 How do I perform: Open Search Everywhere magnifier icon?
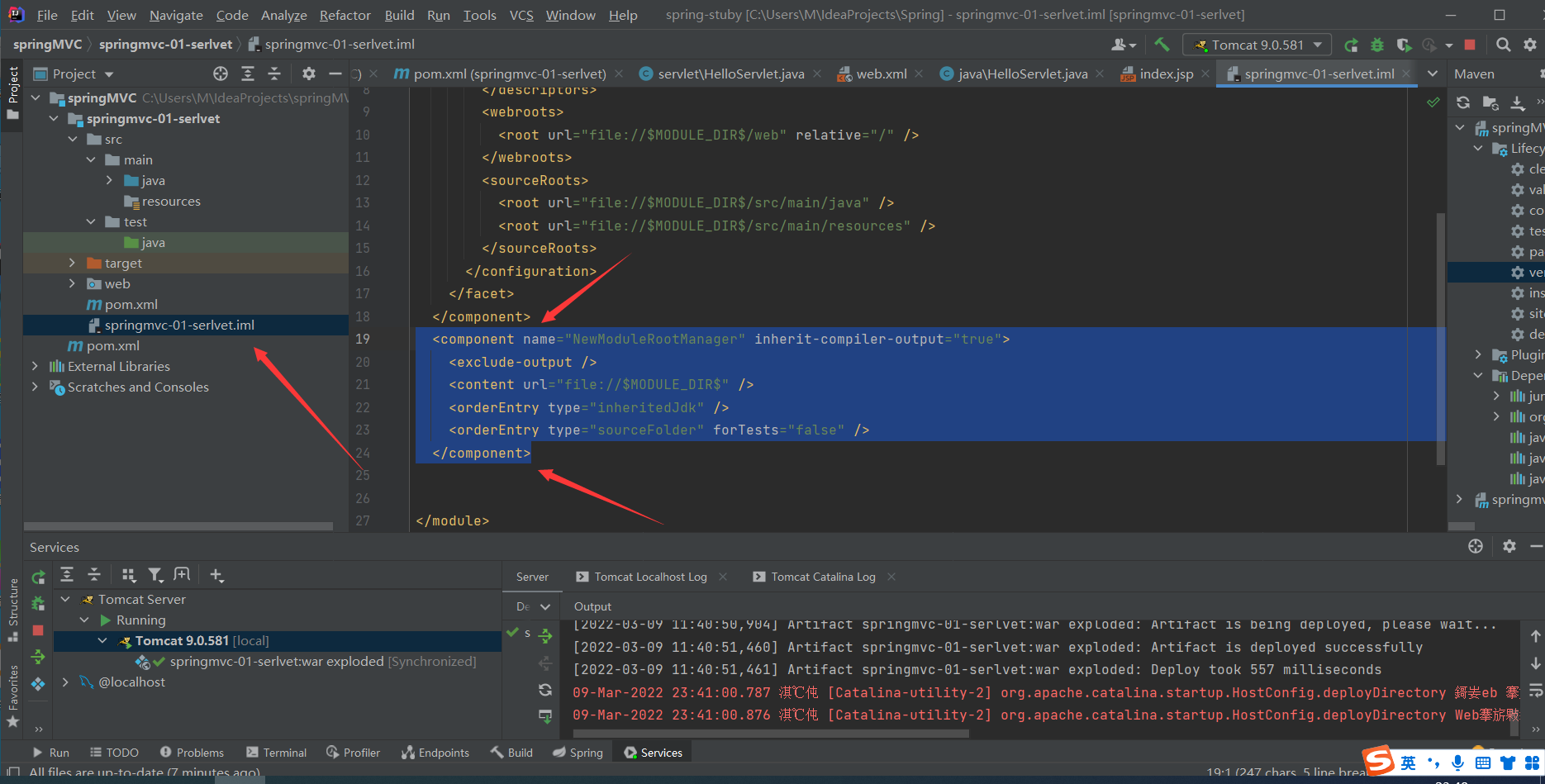coord(1504,45)
